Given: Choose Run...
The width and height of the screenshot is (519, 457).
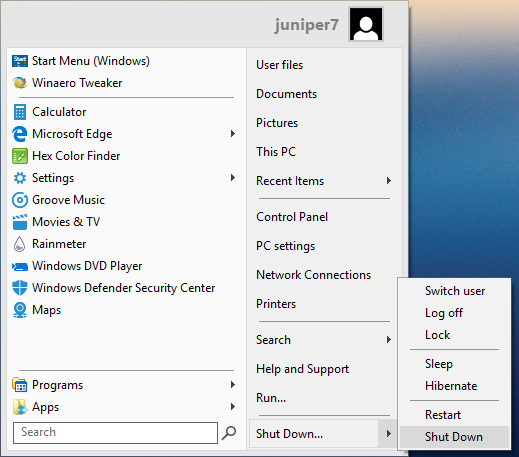Looking at the screenshot, I should (271, 398).
